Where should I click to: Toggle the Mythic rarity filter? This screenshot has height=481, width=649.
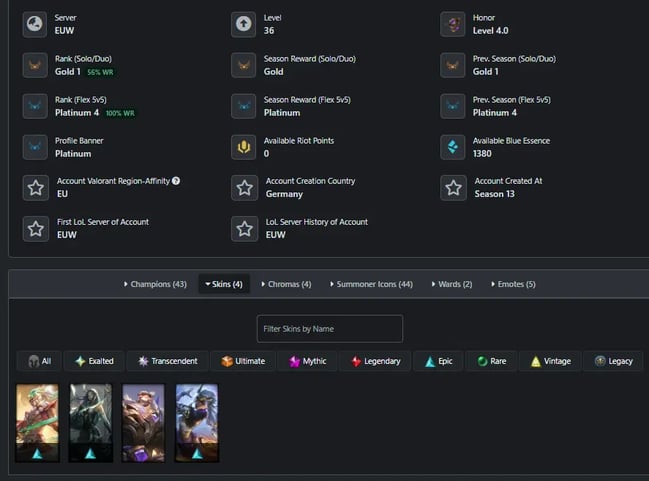[308, 361]
